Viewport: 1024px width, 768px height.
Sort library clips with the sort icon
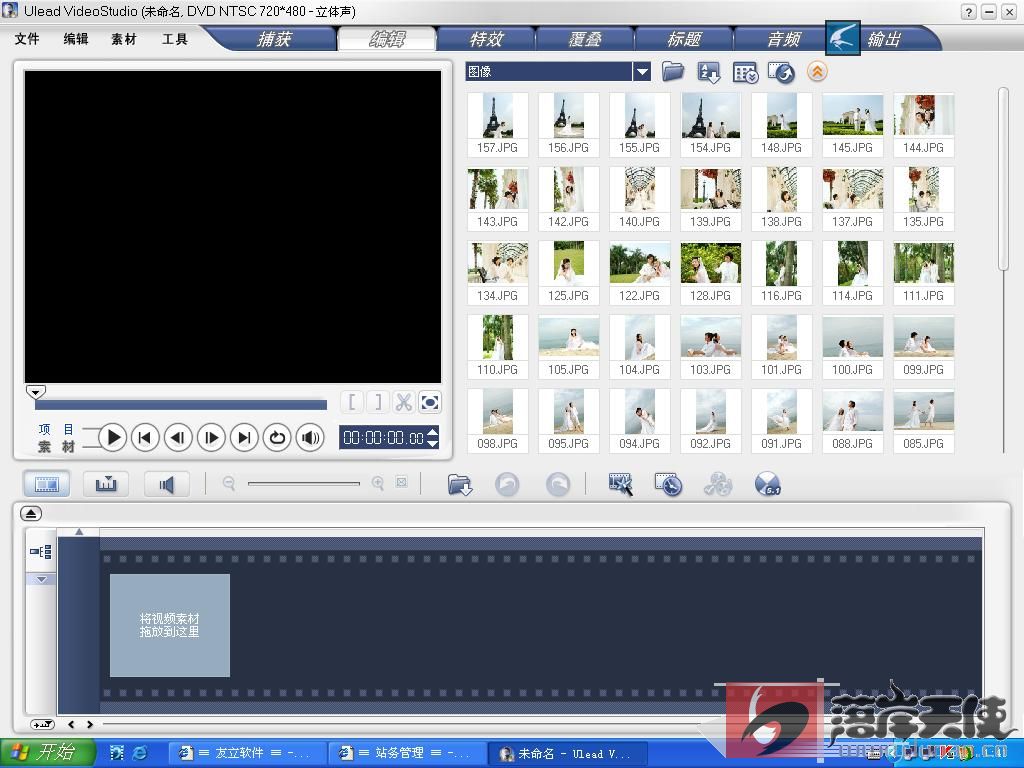coord(709,72)
